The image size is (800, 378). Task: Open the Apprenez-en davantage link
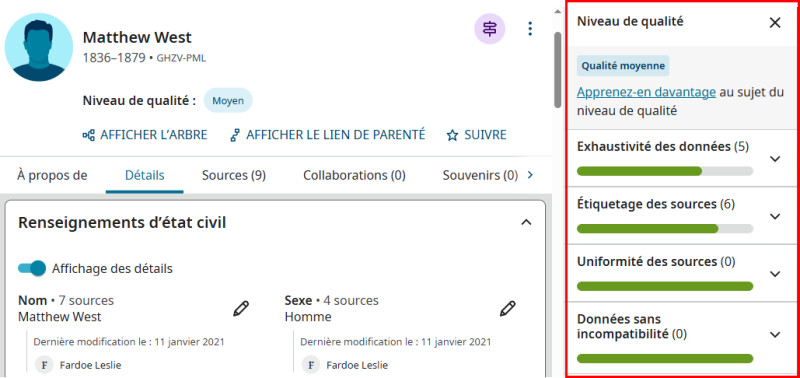(646, 92)
